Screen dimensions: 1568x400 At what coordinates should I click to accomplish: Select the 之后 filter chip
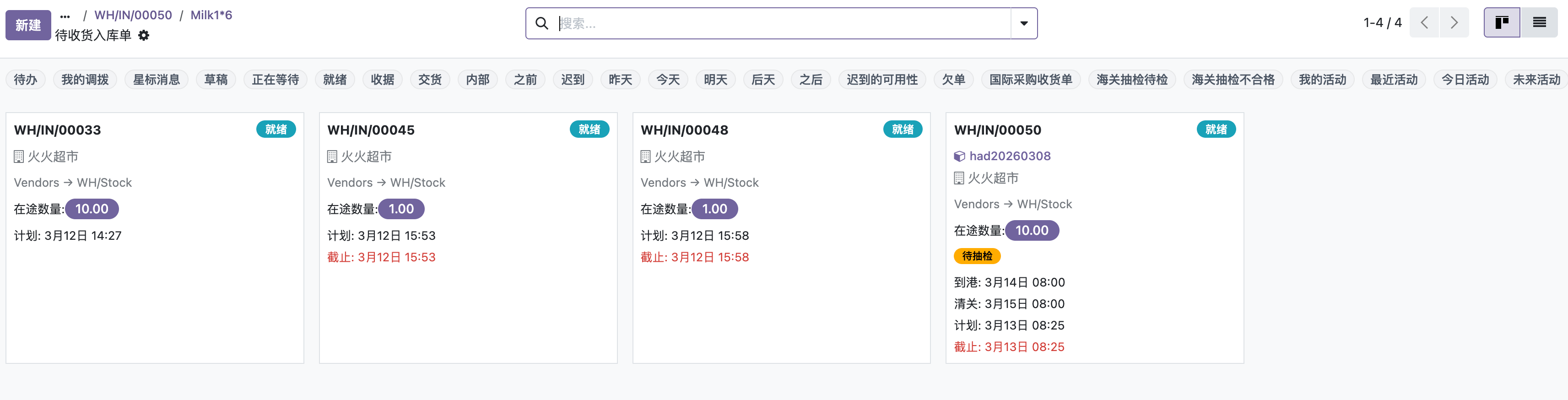click(811, 80)
